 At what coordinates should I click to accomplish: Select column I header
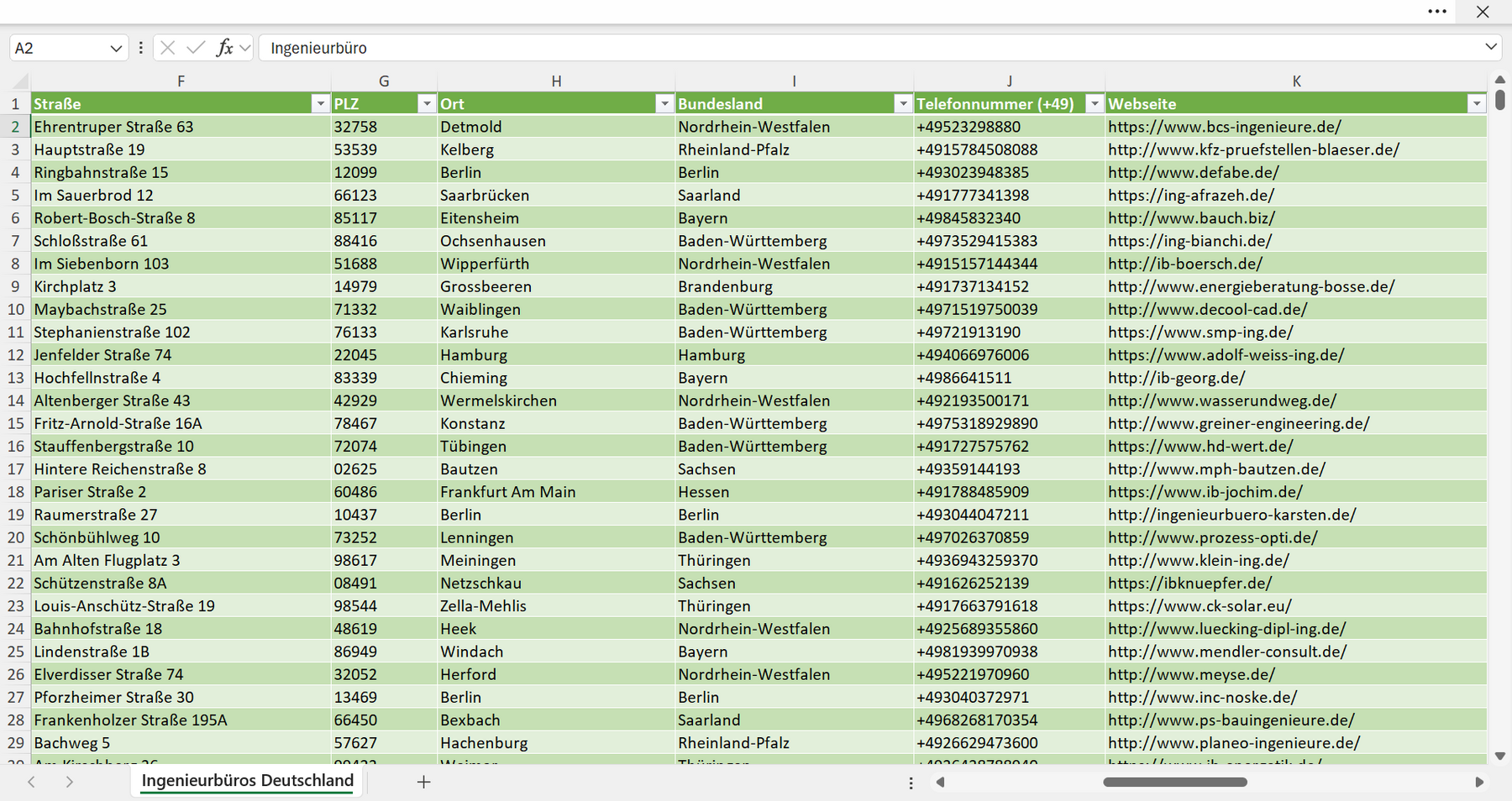794,81
